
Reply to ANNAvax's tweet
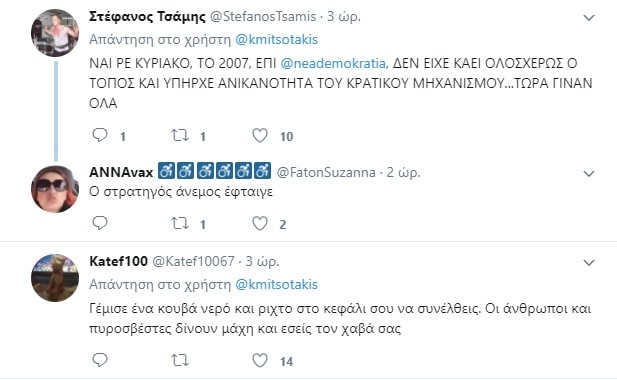tap(100, 223)
